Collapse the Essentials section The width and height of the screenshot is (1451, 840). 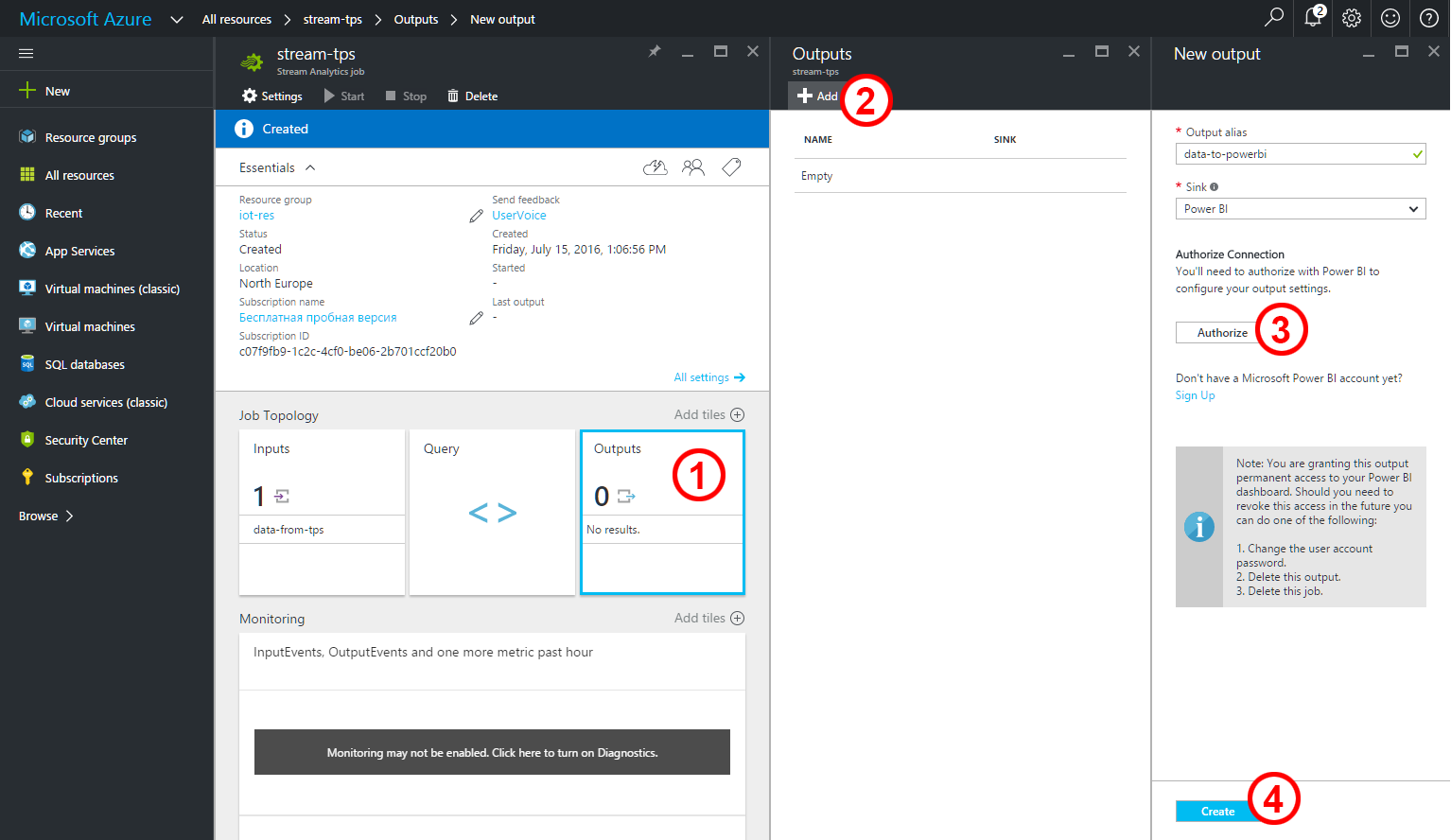click(x=310, y=167)
